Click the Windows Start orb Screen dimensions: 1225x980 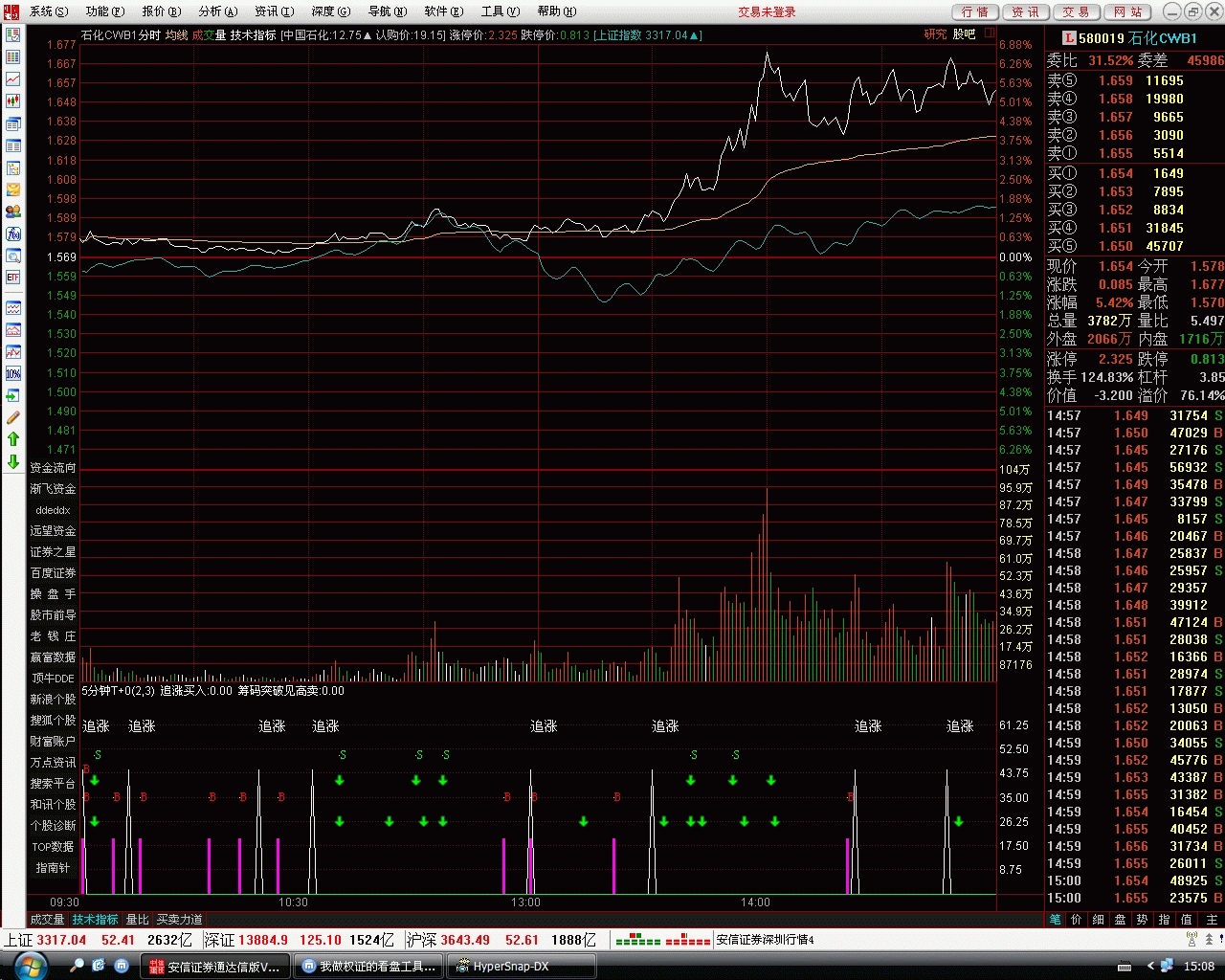30,966
